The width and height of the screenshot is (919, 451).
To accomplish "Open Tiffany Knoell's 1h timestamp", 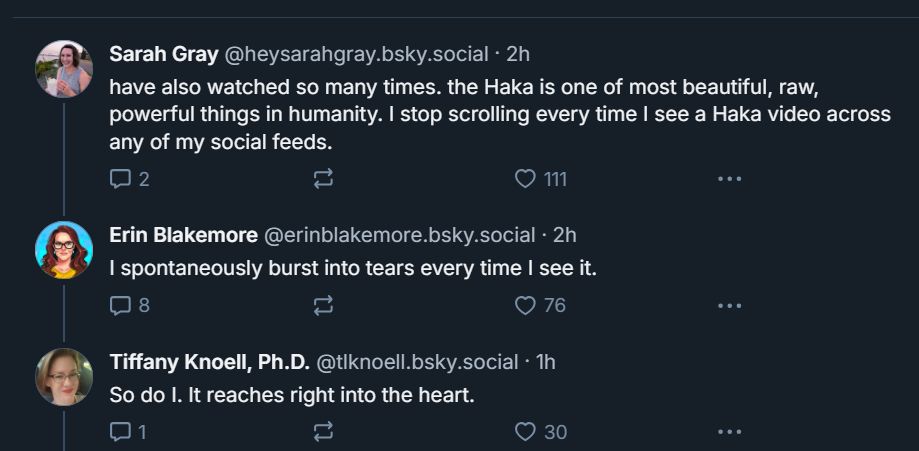I will pyautogui.click(x=546, y=362).
